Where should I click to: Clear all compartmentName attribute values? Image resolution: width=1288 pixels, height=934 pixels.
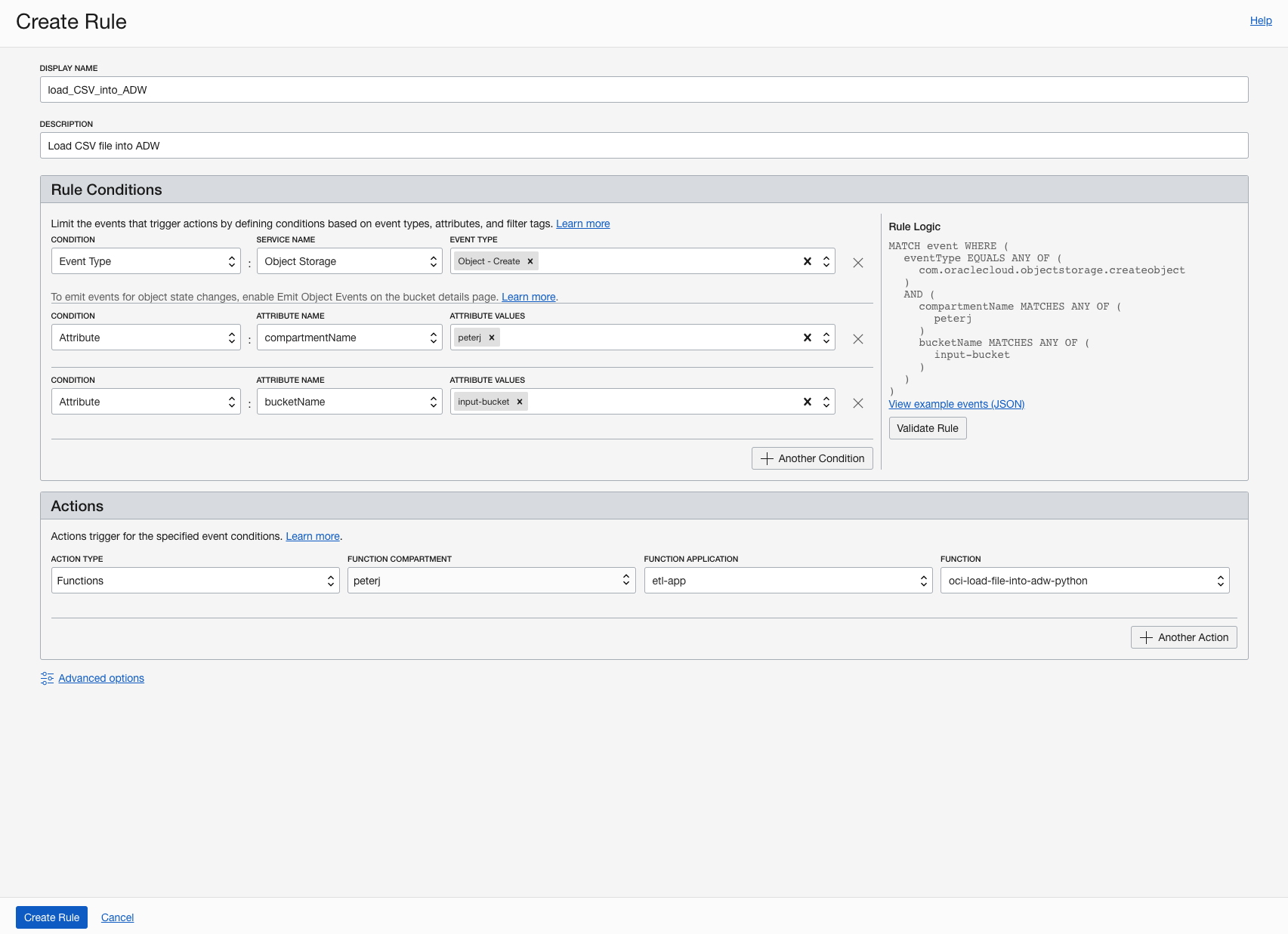(x=808, y=338)
